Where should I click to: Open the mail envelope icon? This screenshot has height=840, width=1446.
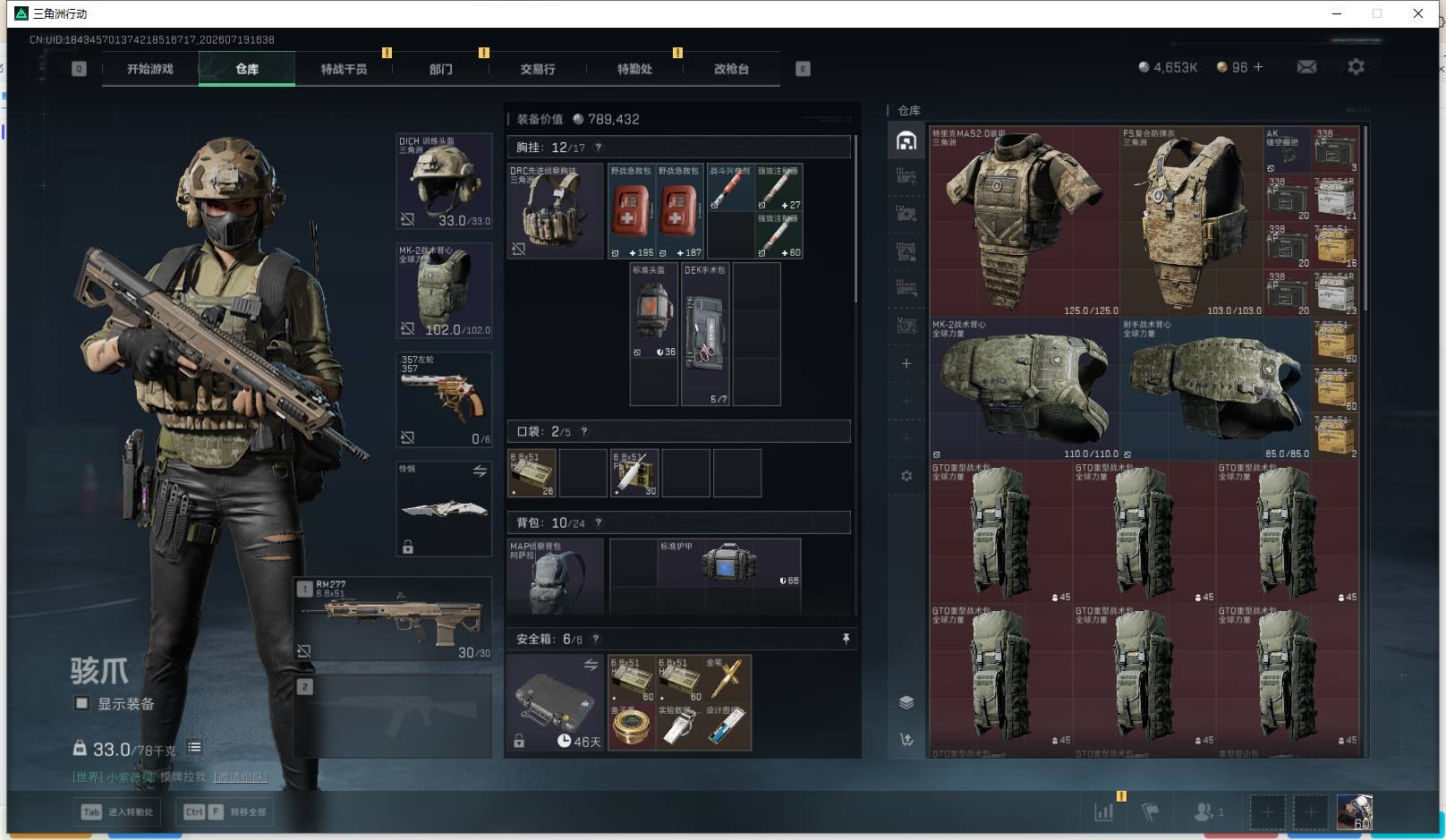pyautogui.click(x=1306, y=67)
